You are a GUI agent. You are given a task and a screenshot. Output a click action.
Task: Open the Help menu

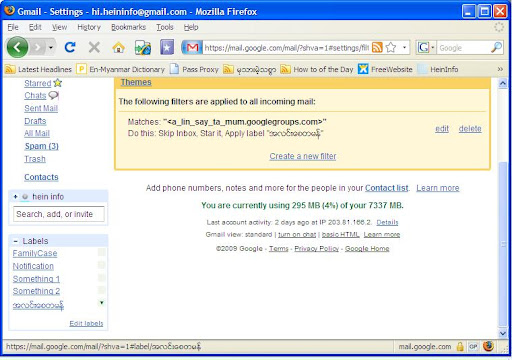191,27
